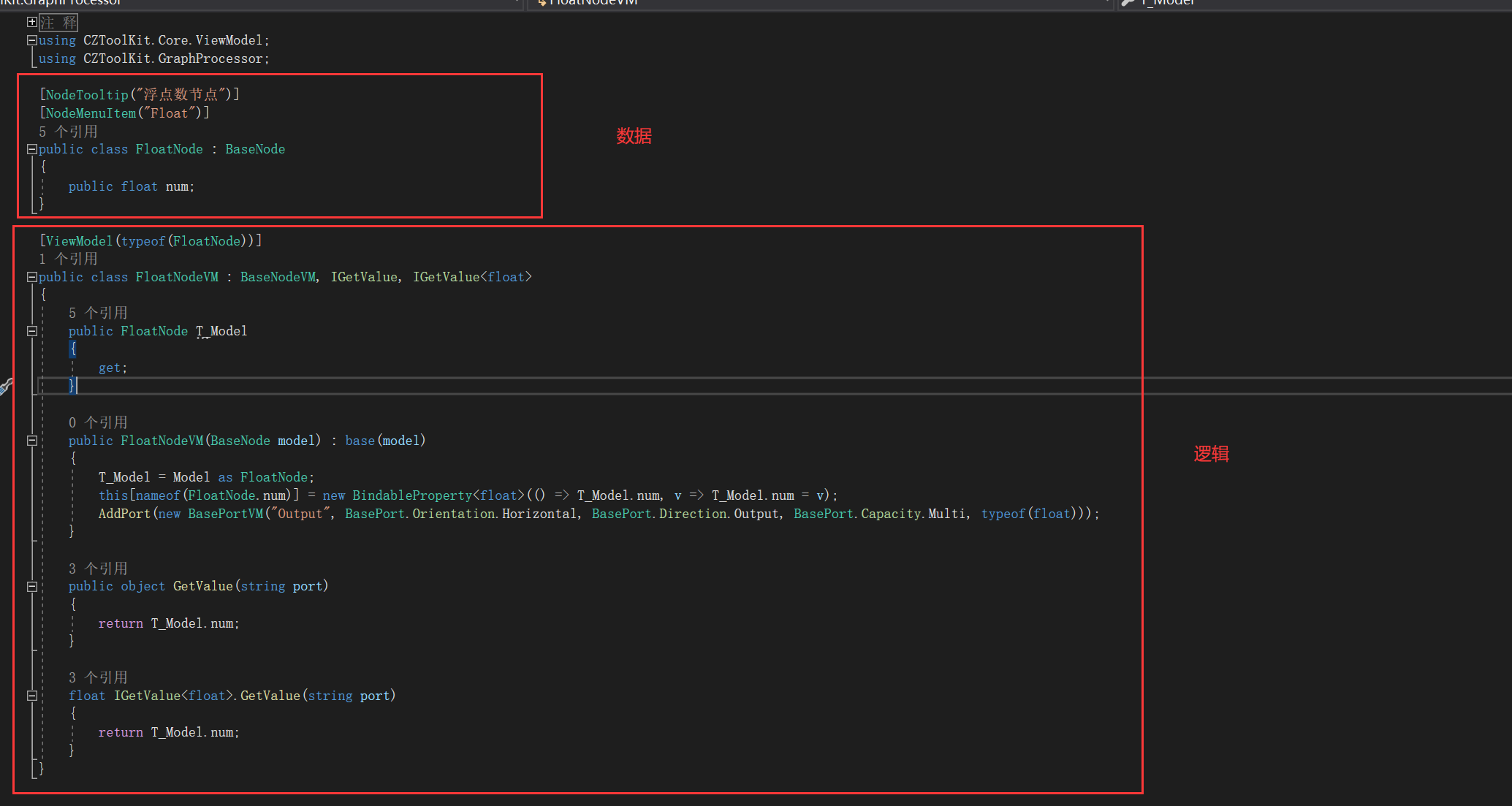This screenshot has height=806, width=1512.
Task: Collapse the FloatNode class outline
Action: coord(31,149)
